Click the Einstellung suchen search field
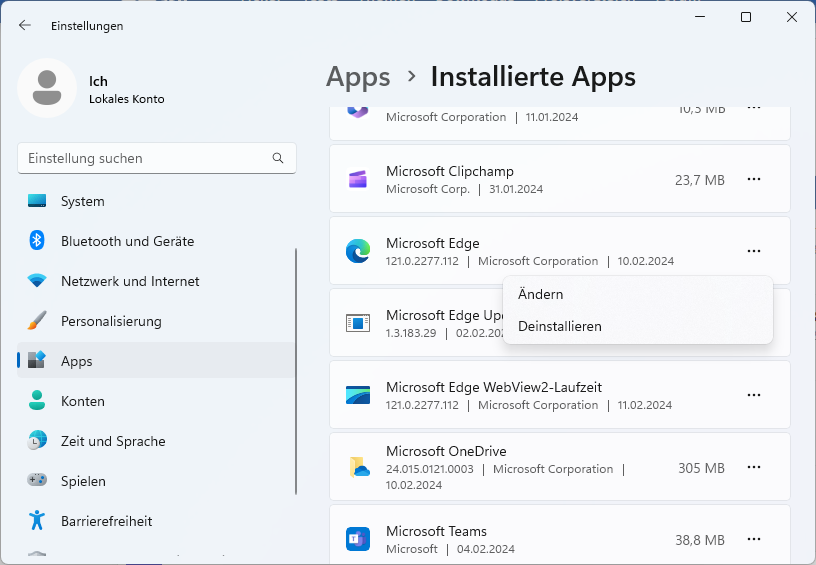 (x=145, y=158)
